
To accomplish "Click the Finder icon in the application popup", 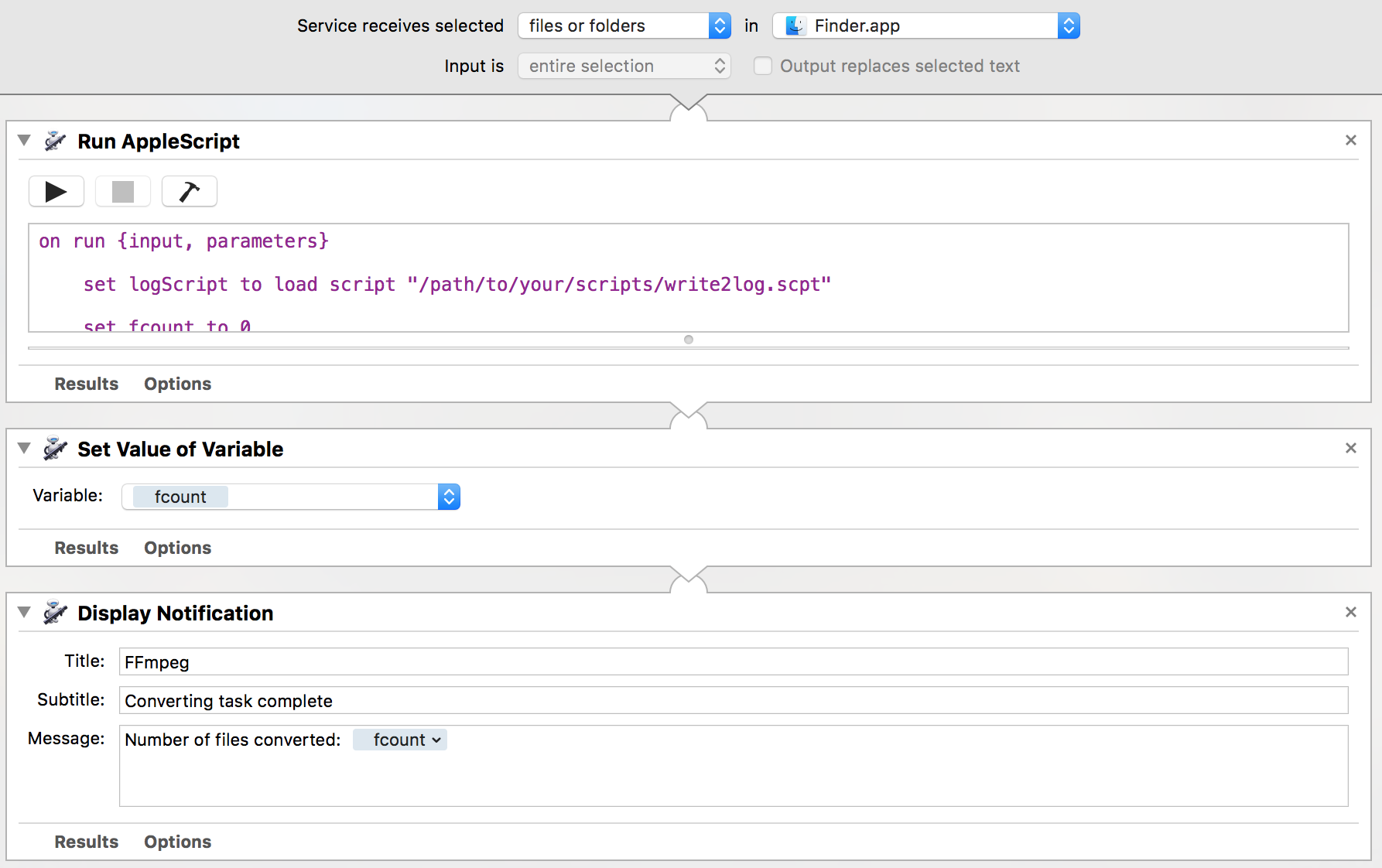I will coord(795,26).
